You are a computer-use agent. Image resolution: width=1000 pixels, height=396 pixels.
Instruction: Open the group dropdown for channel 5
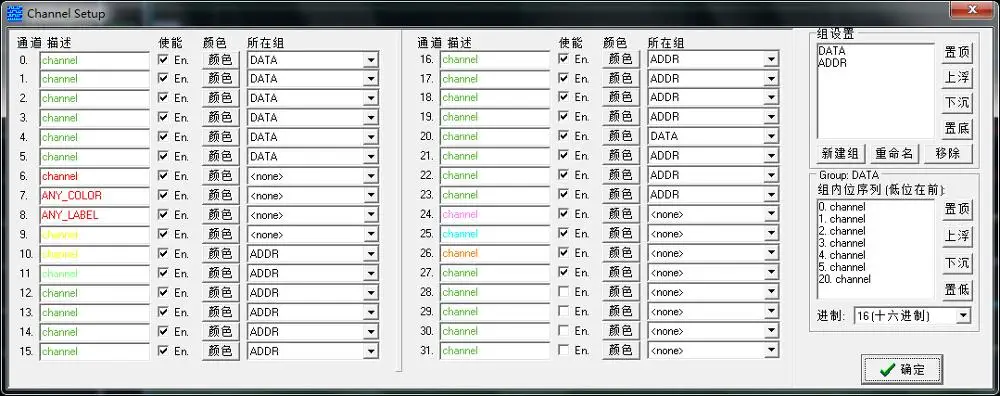371,157
